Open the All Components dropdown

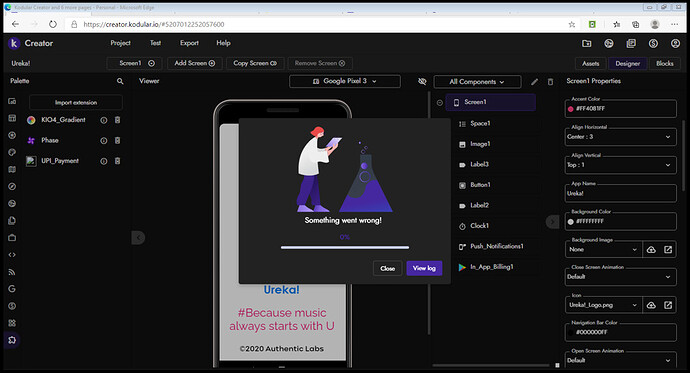coord(477,82)
